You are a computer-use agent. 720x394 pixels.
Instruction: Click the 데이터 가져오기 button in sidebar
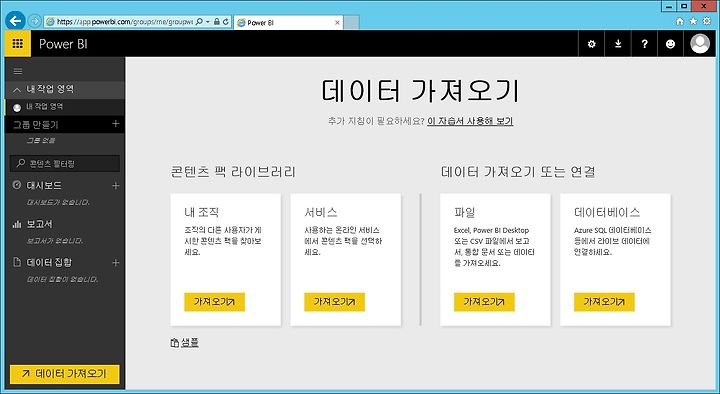pyautogui.click(x=65, y=374)
